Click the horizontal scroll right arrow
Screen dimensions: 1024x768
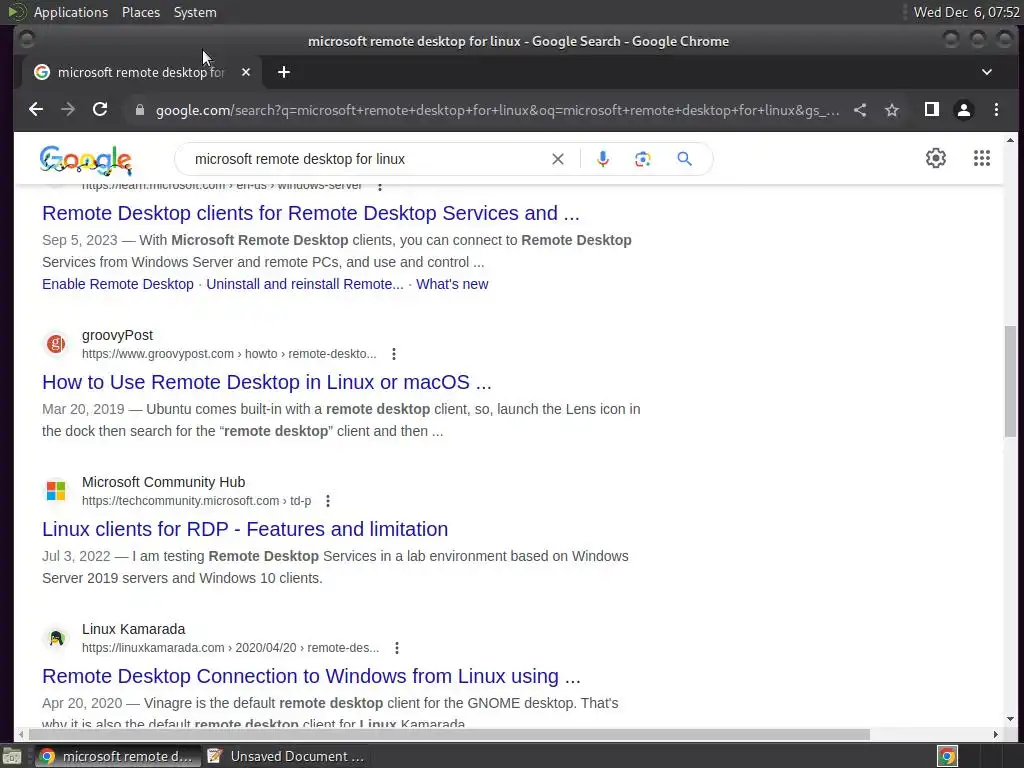[x=996, y=735]
